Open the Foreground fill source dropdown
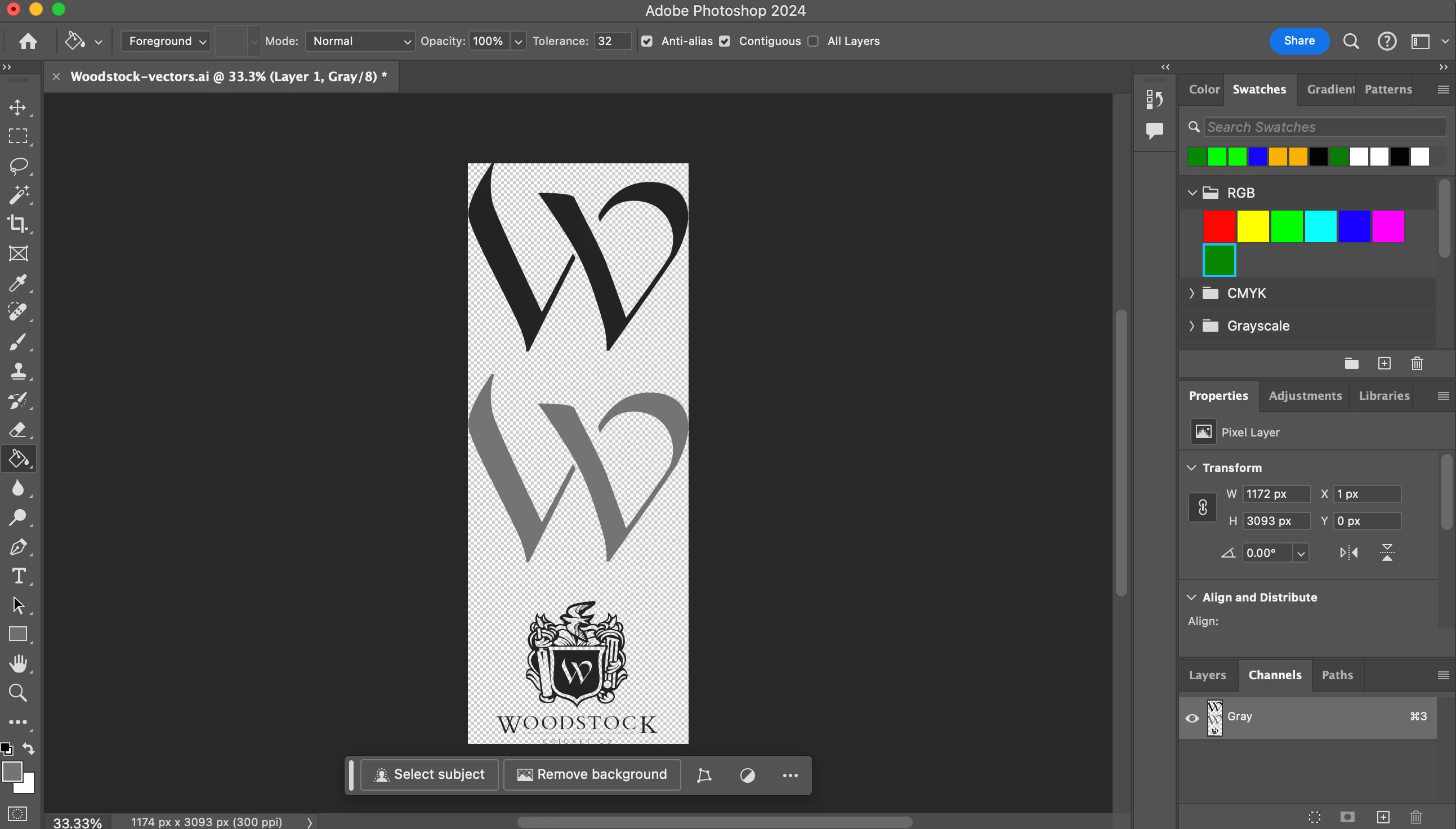Image resolution: width=1456 pixels, height=829 pixels. [x=166, y=41]
